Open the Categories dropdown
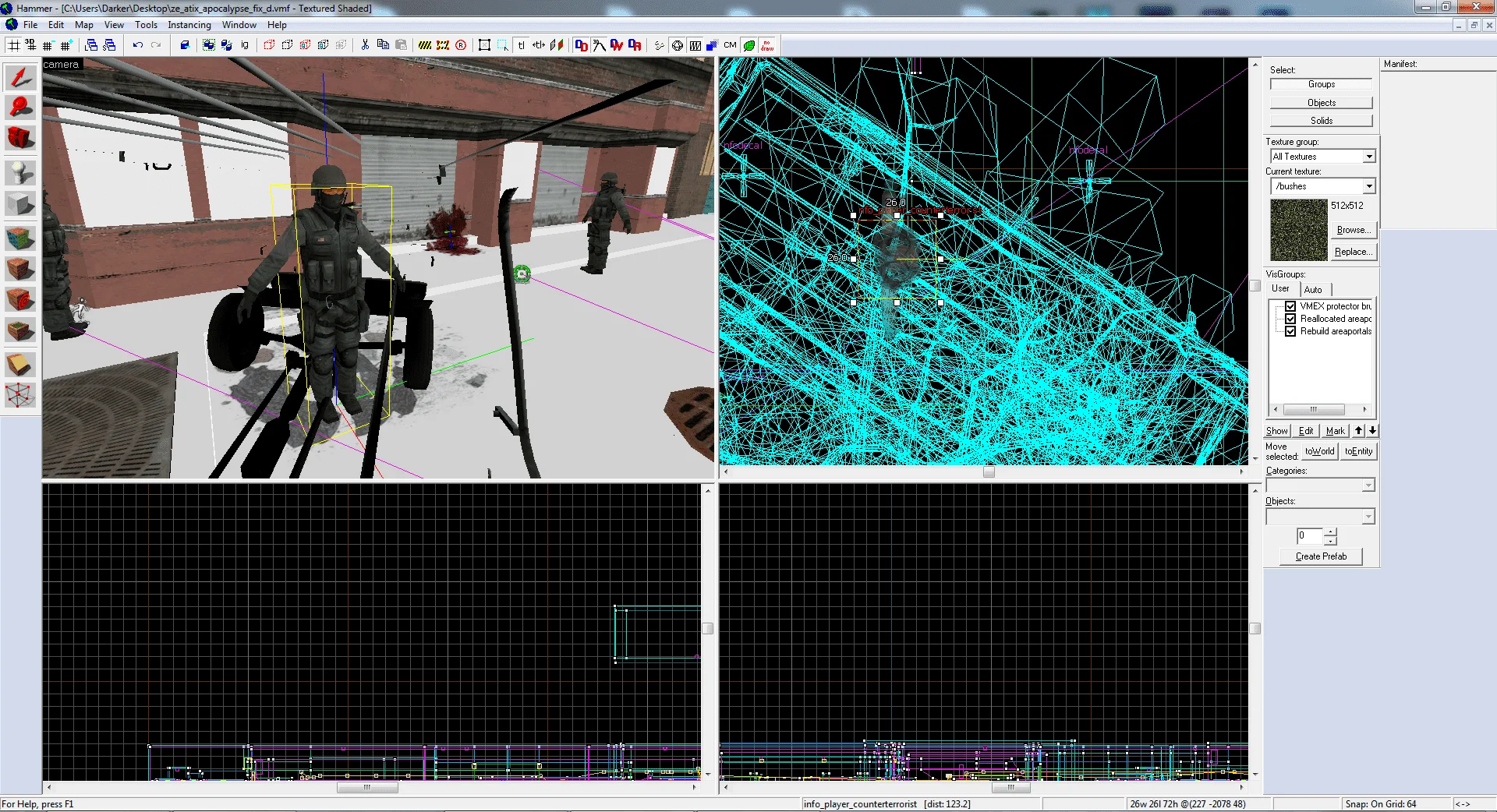Viewport: 1497px width, 812px height. 1368,485
